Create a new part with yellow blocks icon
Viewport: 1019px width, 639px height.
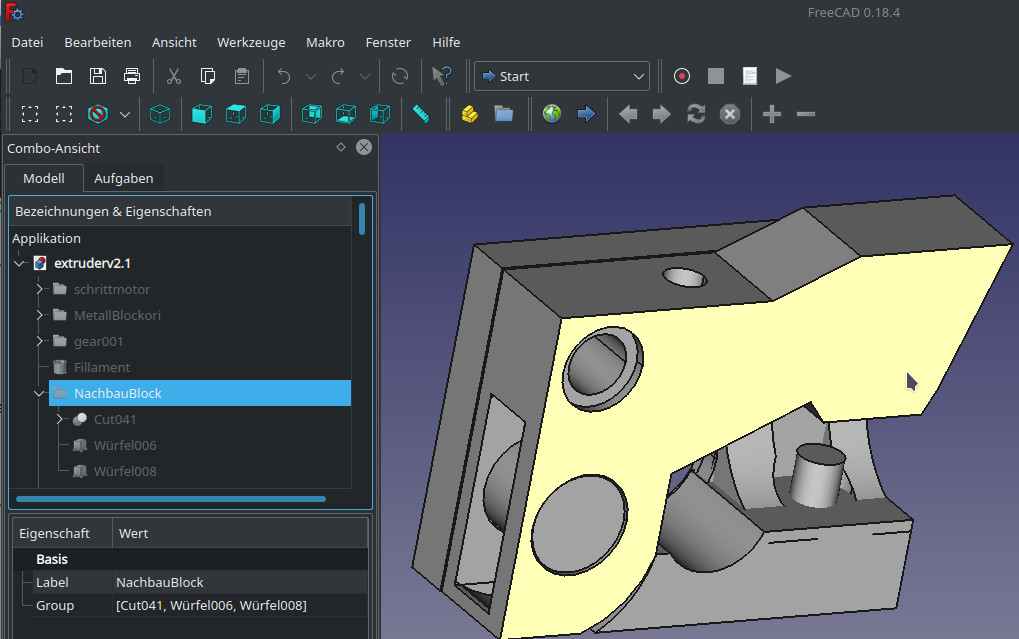tap(469, 114)
